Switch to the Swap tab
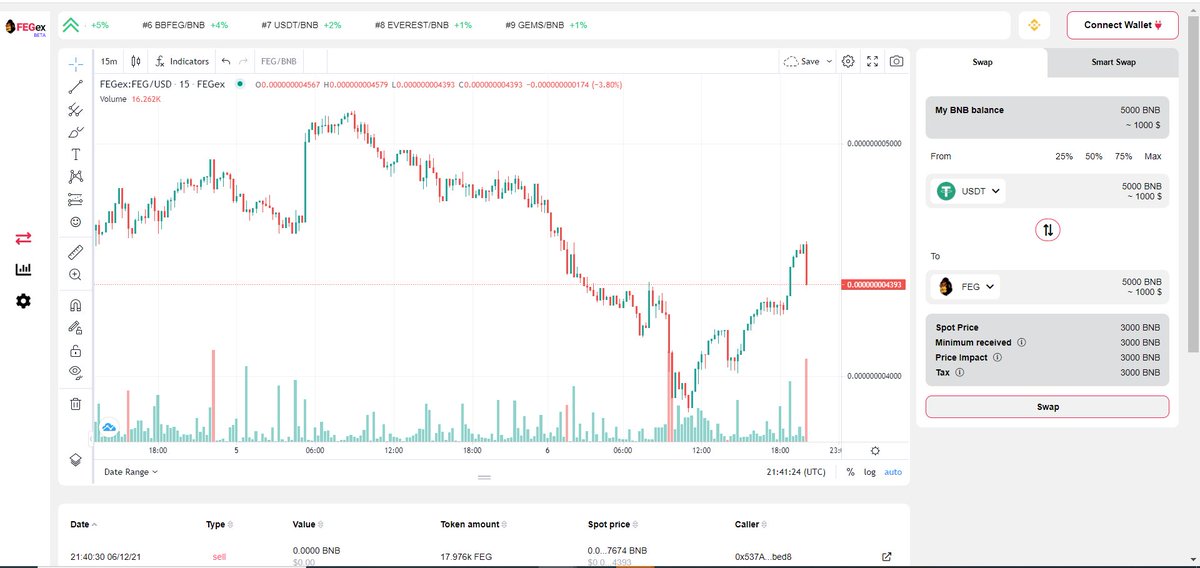This screenshot has height=568, width=1200. [x=982, y=62]
